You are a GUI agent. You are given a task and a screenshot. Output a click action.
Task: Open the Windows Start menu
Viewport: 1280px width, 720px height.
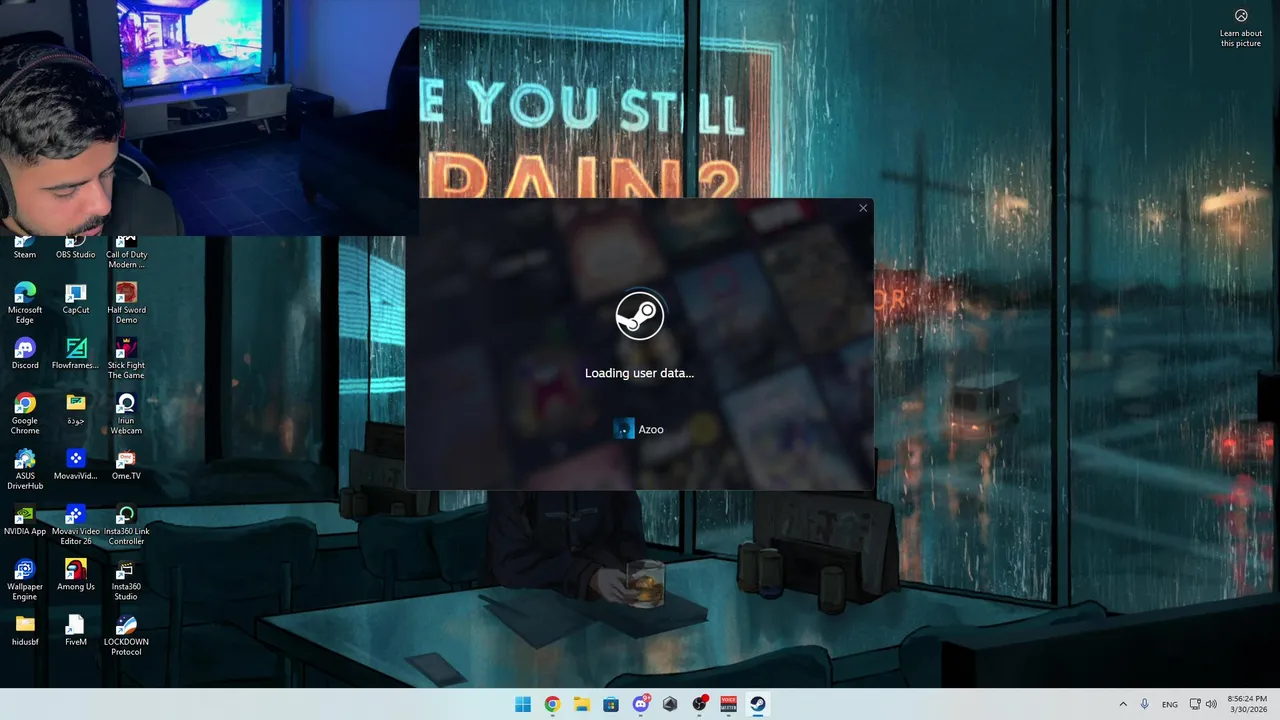coord(523,704)
